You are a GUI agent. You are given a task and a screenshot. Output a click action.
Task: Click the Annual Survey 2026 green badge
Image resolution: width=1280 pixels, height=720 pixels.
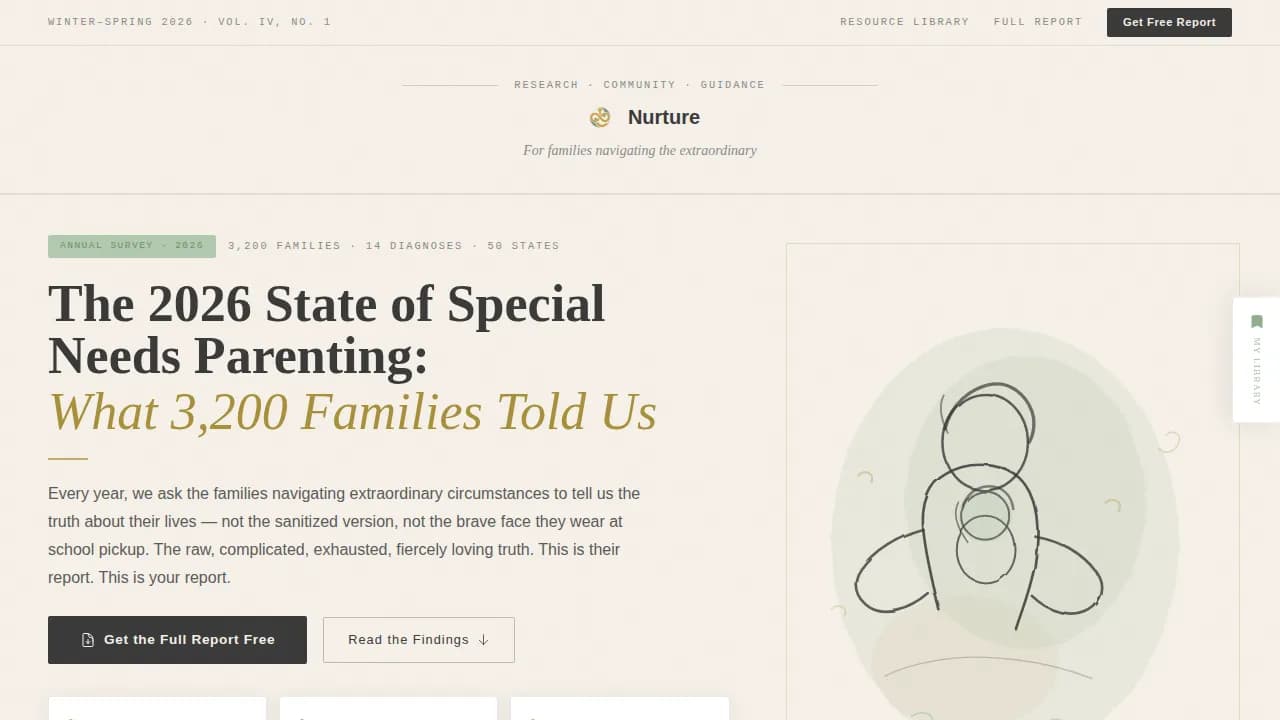click(131, 246)
